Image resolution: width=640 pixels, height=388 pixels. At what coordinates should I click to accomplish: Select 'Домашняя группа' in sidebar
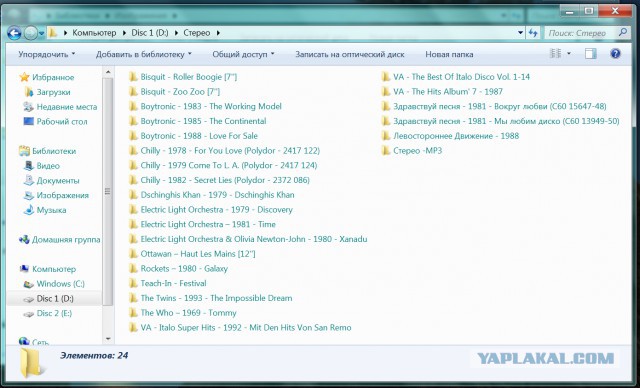[x=60, y=239]
